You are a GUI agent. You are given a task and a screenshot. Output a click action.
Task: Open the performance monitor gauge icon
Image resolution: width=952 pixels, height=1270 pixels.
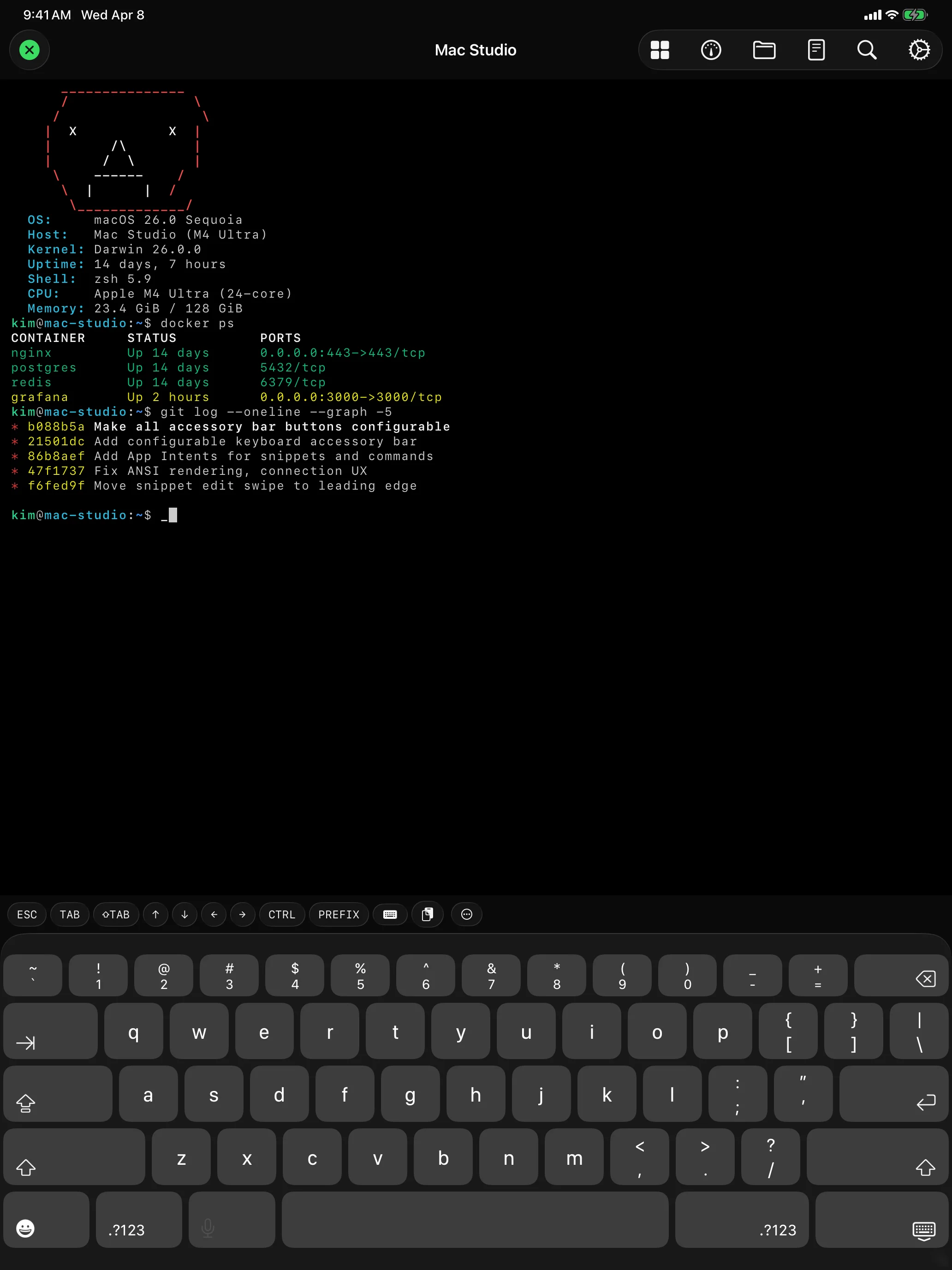[711, 50]
